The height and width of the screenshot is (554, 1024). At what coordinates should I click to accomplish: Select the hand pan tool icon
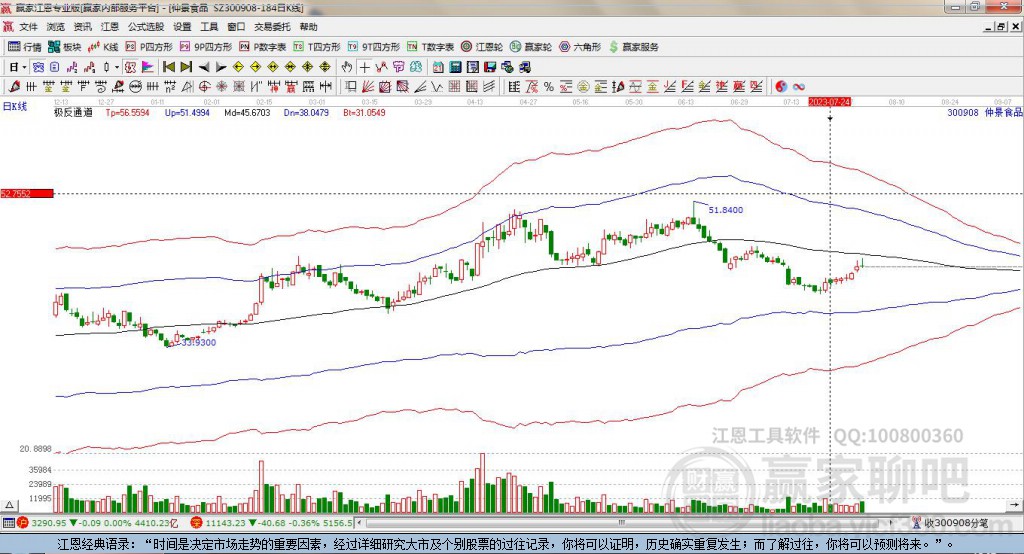pyautogui.click(x=347, y=67)
